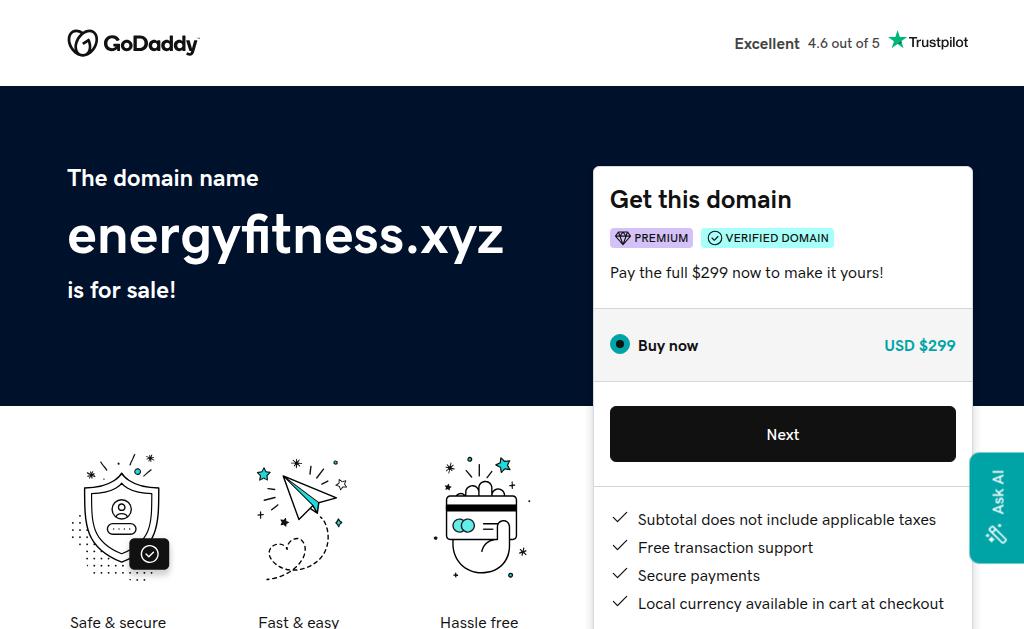Select the Buy now radio button
The image size is (1024, 629).
pyautogui.click(x=620, y=344)
